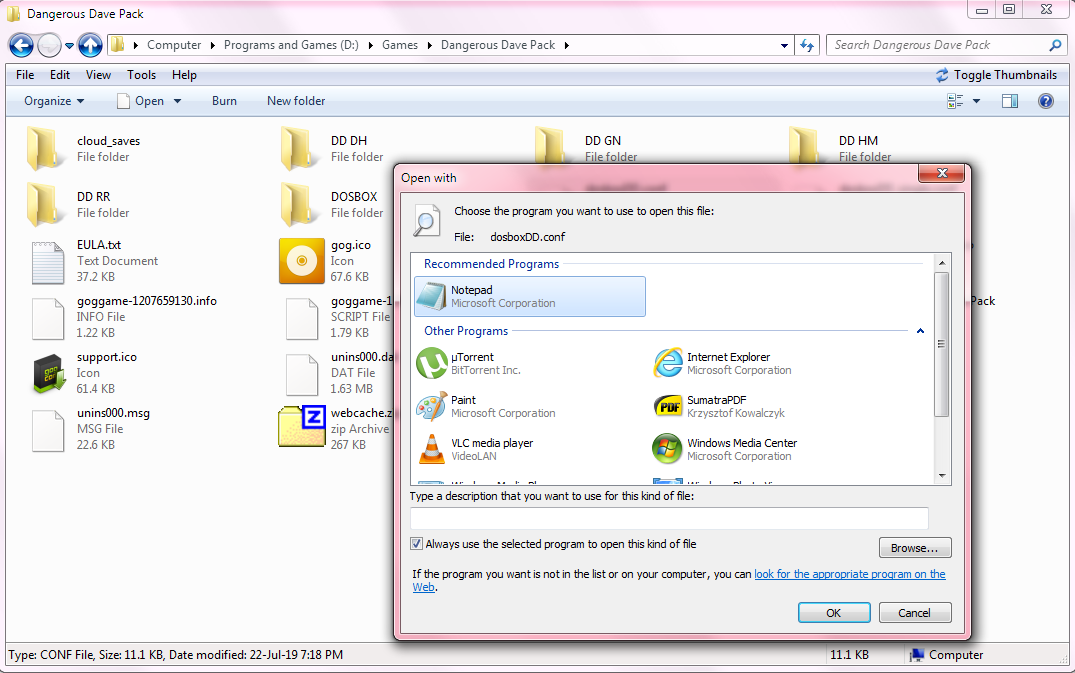This screenshot has width=1075, height=673.
Task: Open the Tools menu
Action: point(141,75)
